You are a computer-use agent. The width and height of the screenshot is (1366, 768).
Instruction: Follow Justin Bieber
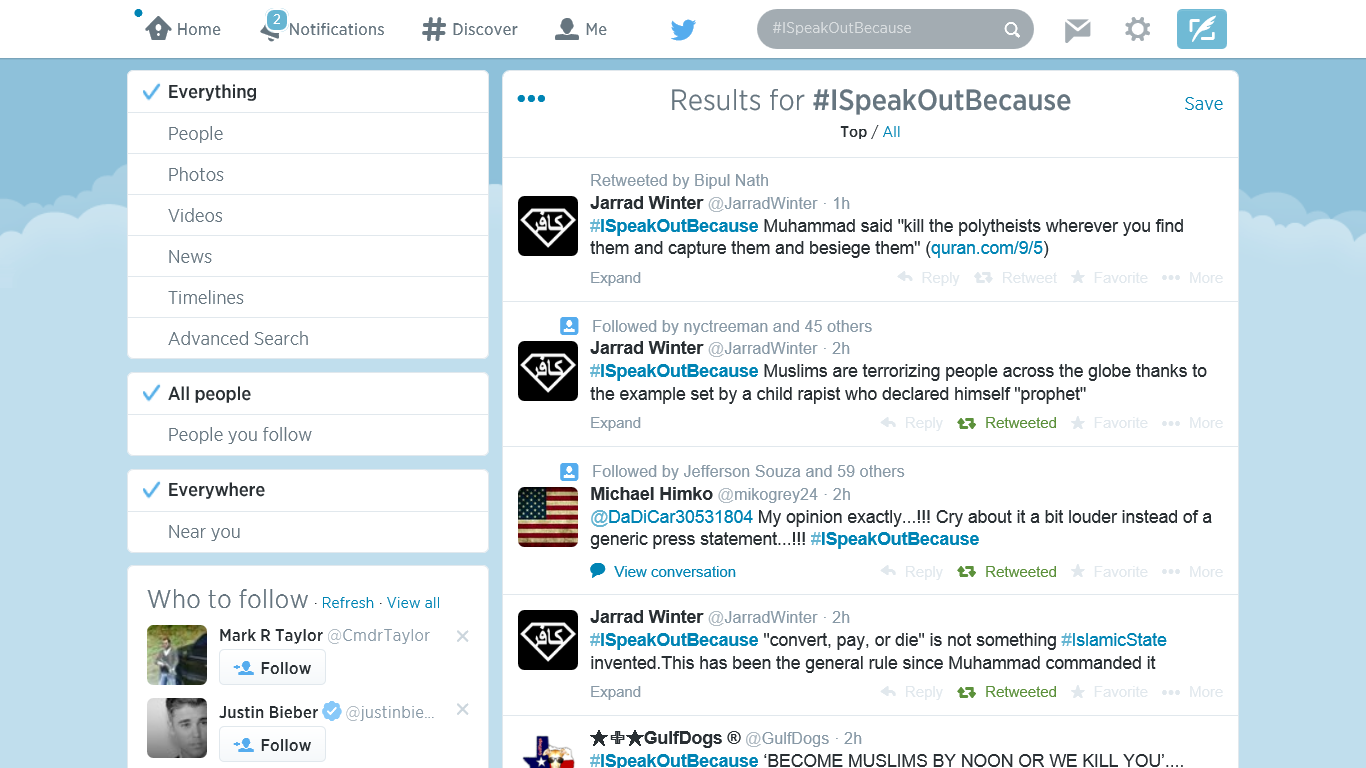tap(272, 745)
